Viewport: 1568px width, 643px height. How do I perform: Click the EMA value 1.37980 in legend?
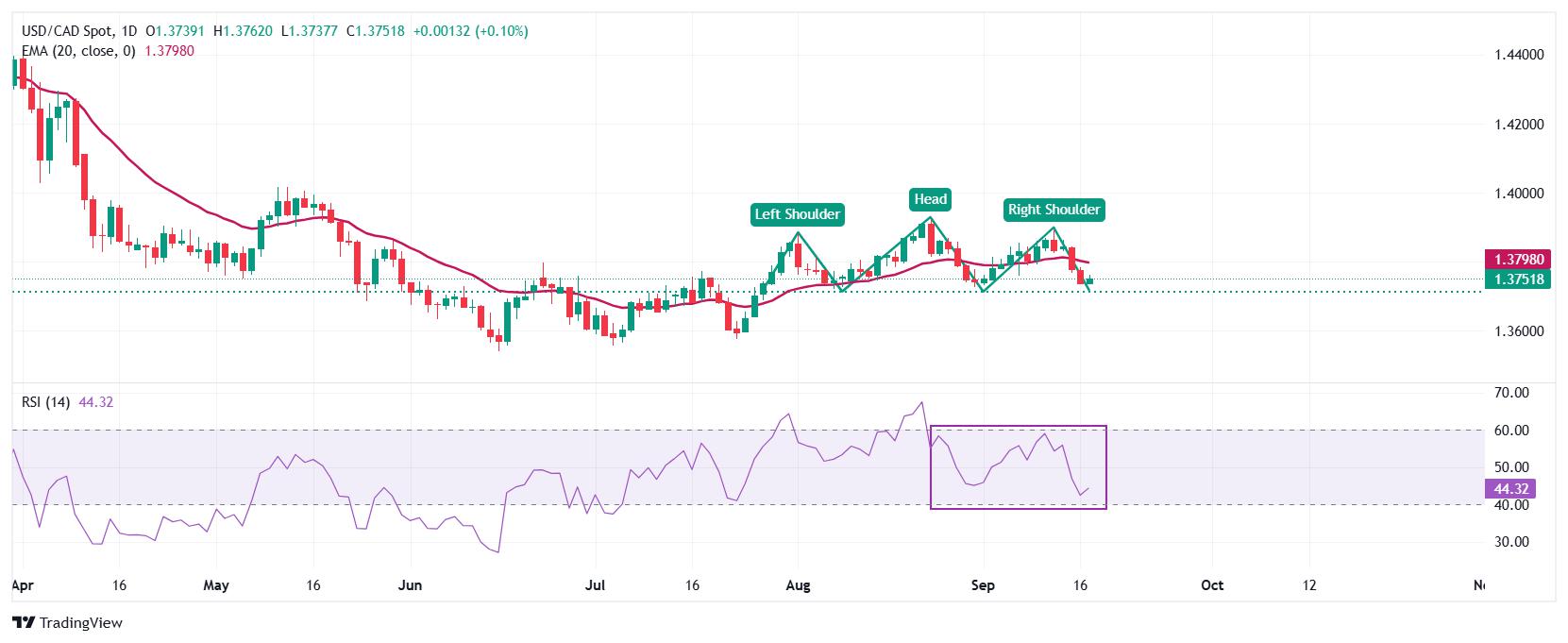(x=169, y=51)
